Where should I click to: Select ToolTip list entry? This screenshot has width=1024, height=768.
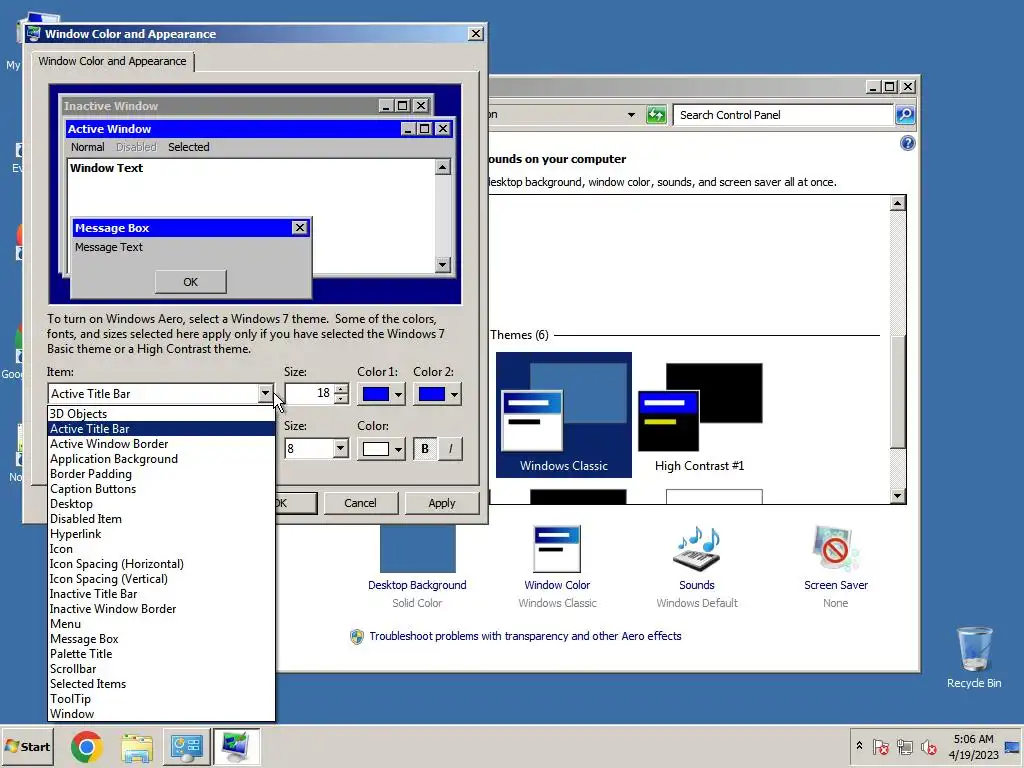coord(161,699)
